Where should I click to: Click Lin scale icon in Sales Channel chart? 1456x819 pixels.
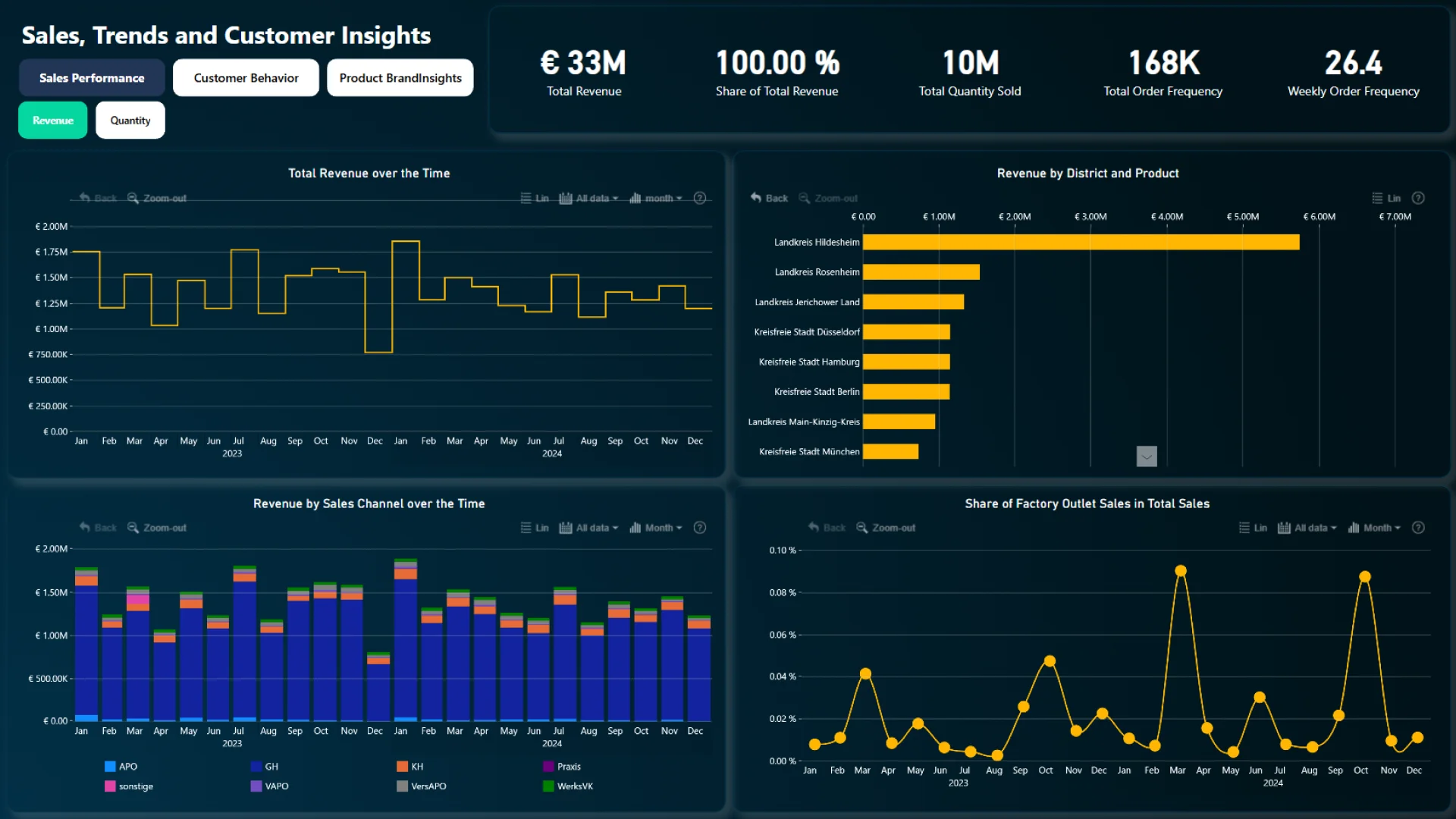click(x=526, y=528)
